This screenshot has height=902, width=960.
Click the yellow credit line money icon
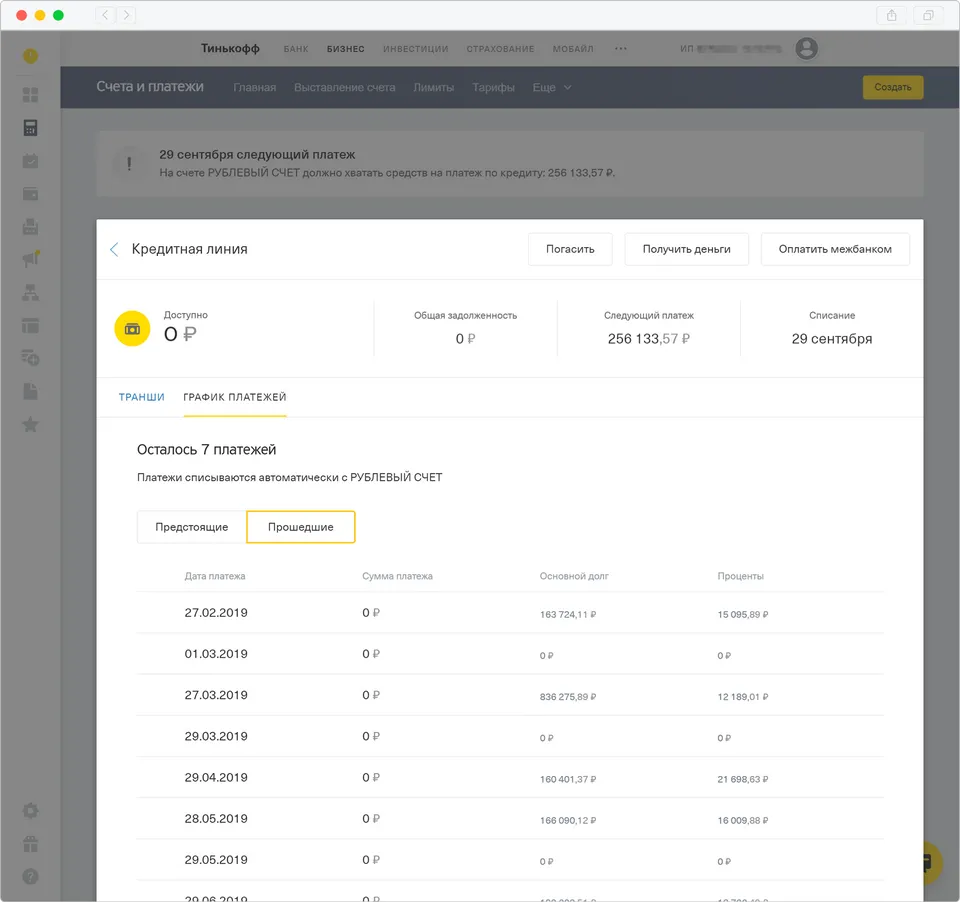[132, 329]
